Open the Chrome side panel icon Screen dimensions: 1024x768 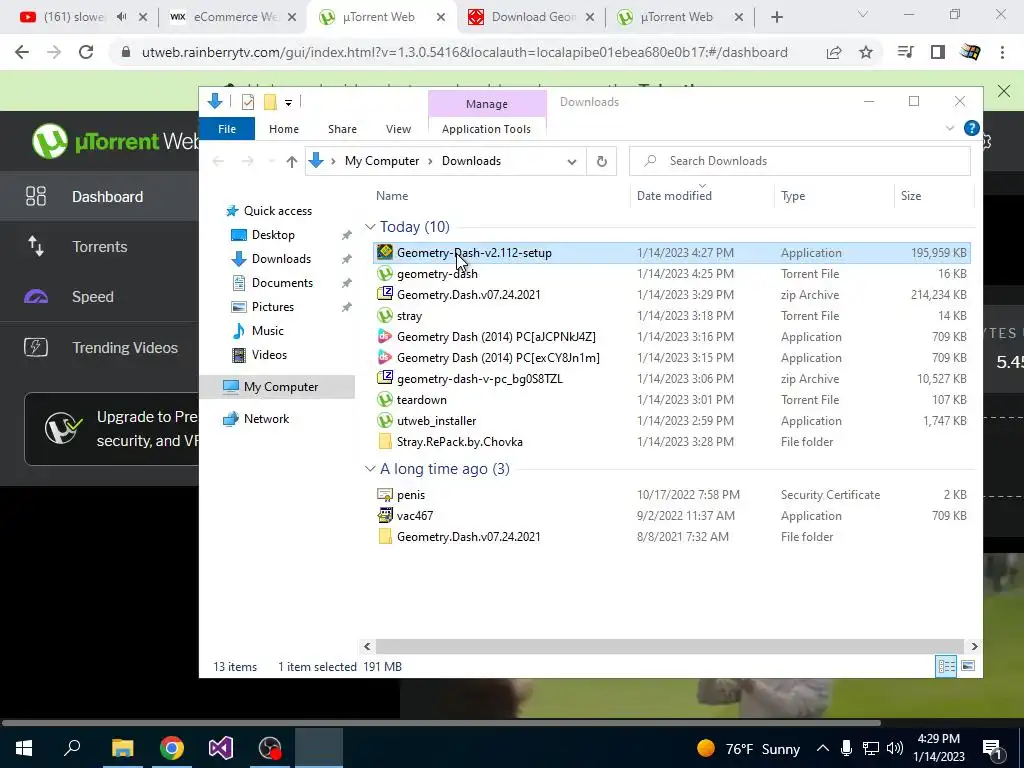938,52
